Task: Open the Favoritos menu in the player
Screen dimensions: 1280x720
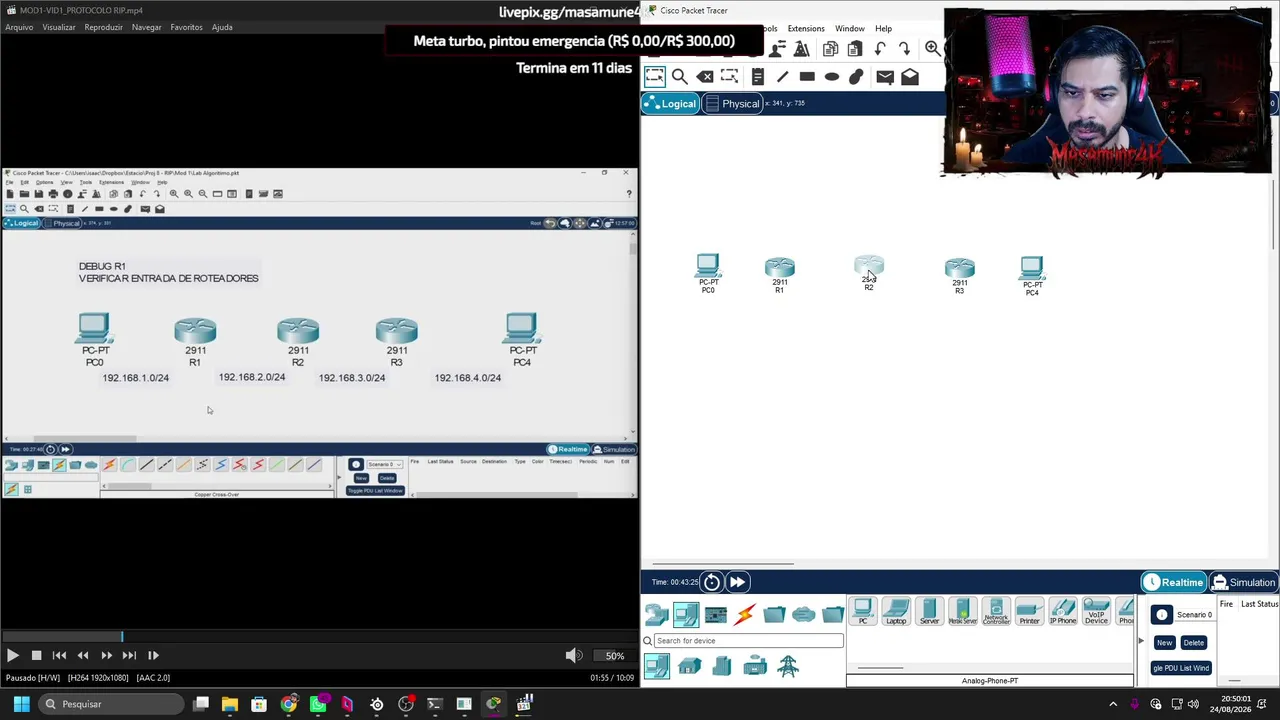Action: point(187,27)
